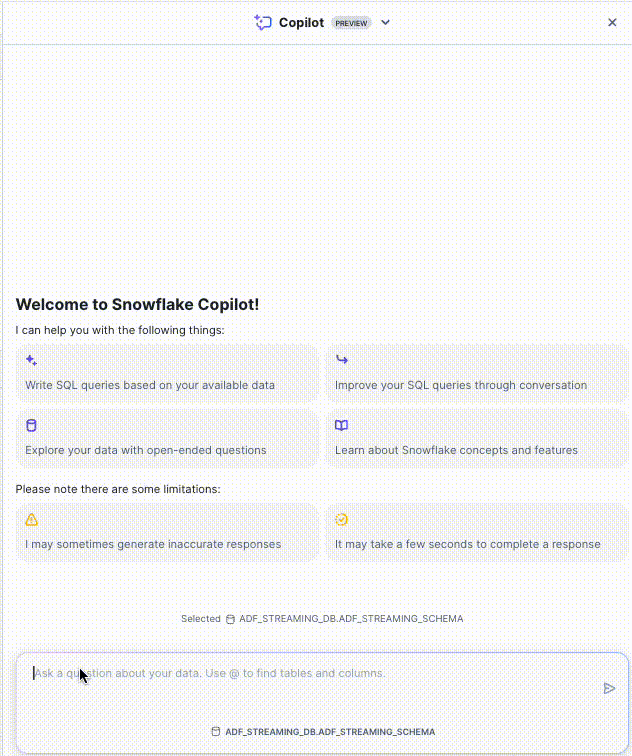
Task: Click the sparkle icon for writing SQL
Action: click(32, 360)
